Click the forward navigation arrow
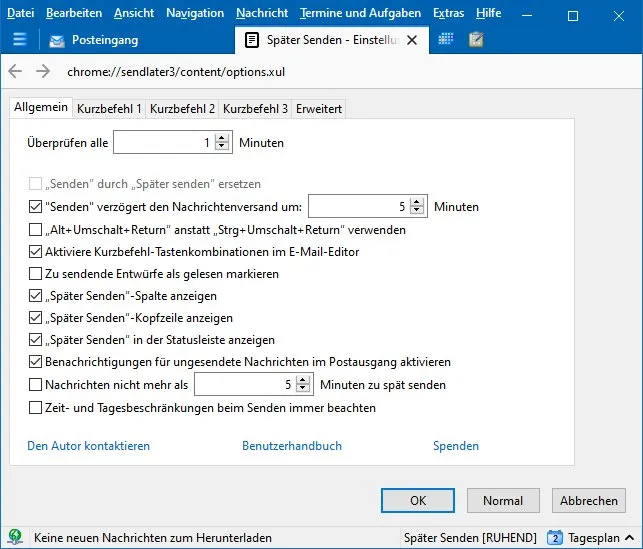 pos(43,71)
